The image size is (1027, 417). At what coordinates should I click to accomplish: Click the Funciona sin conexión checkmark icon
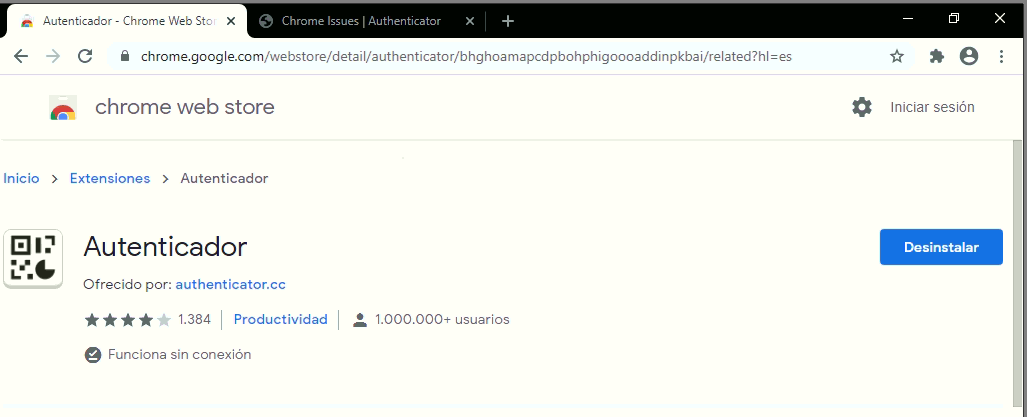coord(92,355)
